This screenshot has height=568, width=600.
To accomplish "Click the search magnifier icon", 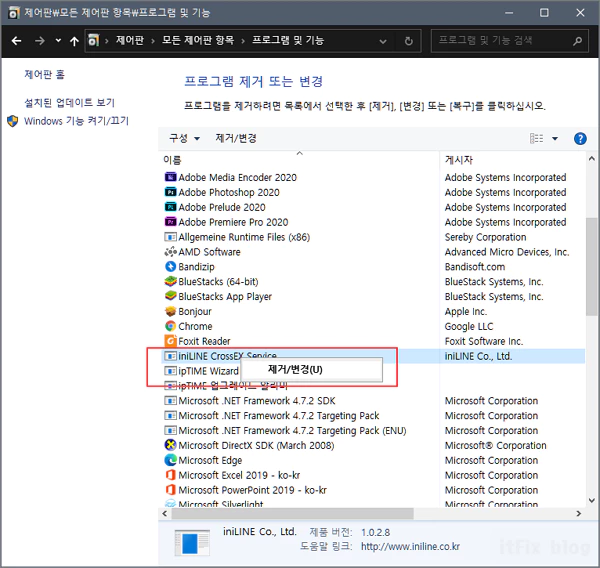I will tap(577, 41).
